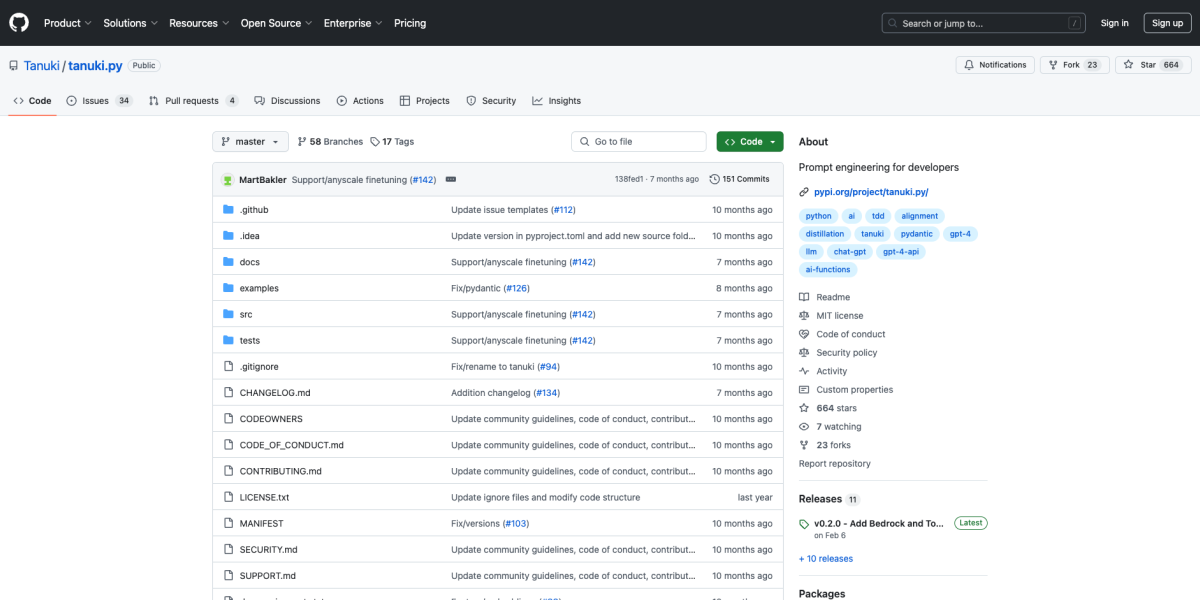Viewport: 1200px width, 600px height.
Task: Click the Go to file field
Action: click(x=639, y=142)
